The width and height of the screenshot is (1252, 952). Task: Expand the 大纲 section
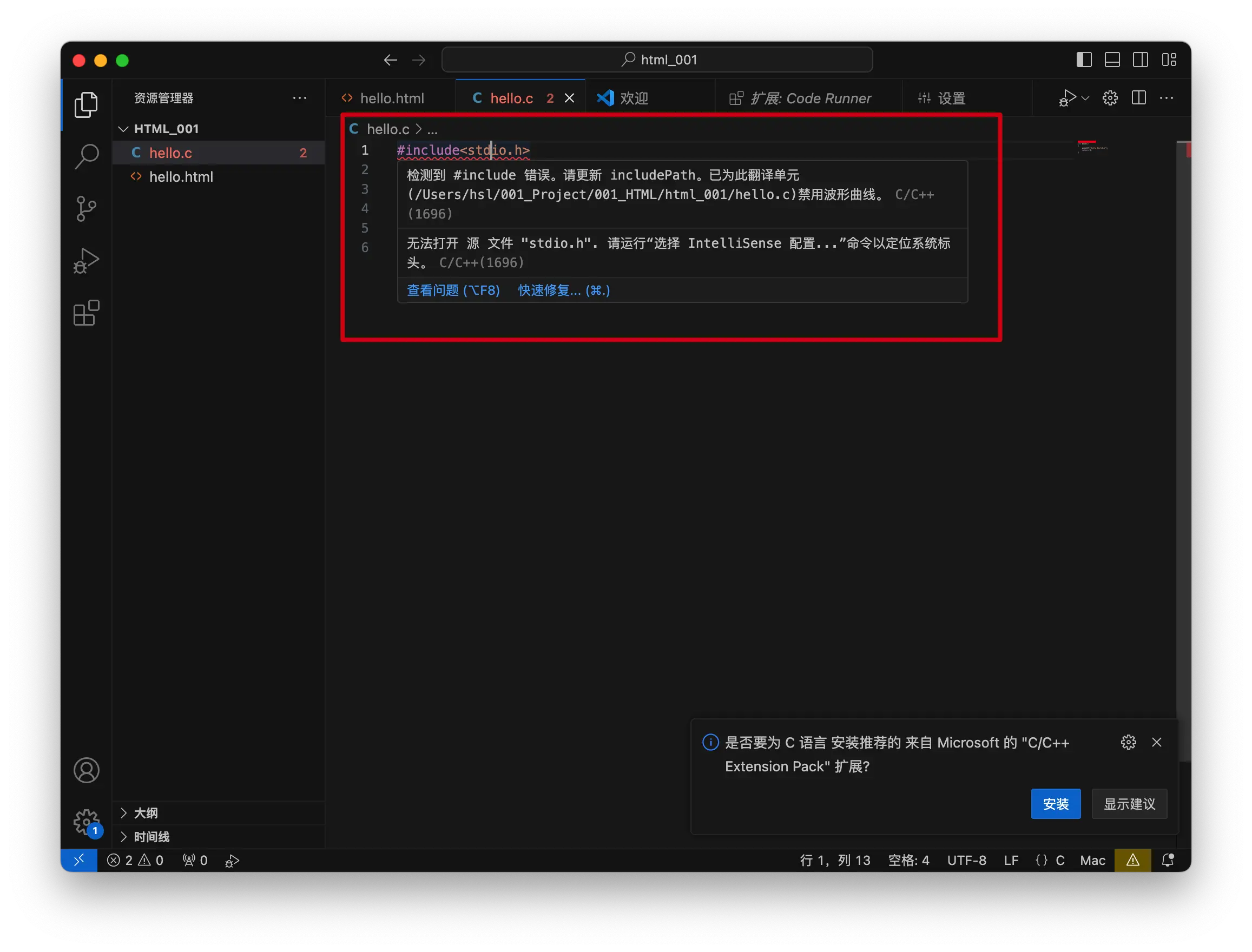pos(219,812)
